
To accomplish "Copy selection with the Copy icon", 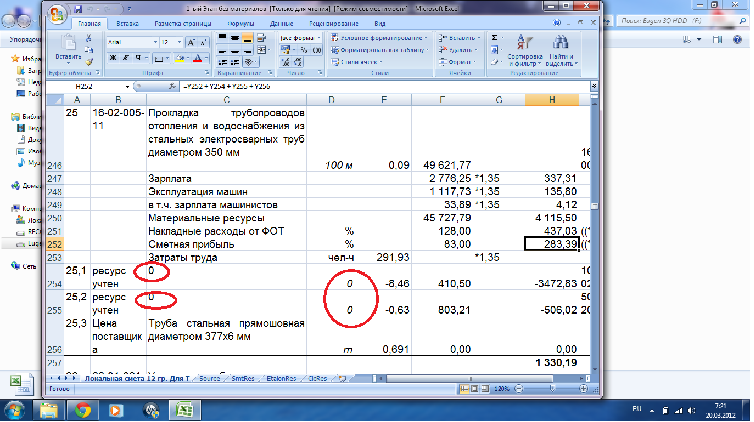I will pyautogui.click(x=89, y=50).
